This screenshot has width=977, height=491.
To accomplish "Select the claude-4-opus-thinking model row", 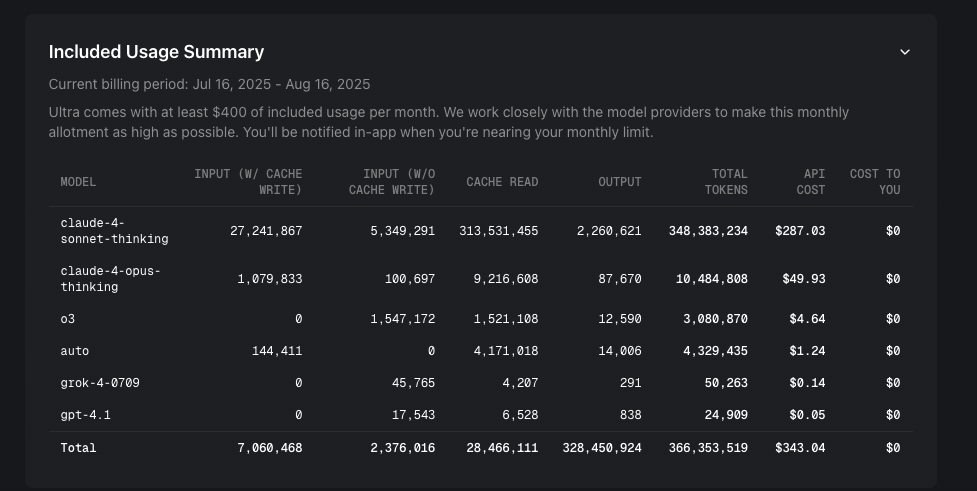I will click(110, 279).
